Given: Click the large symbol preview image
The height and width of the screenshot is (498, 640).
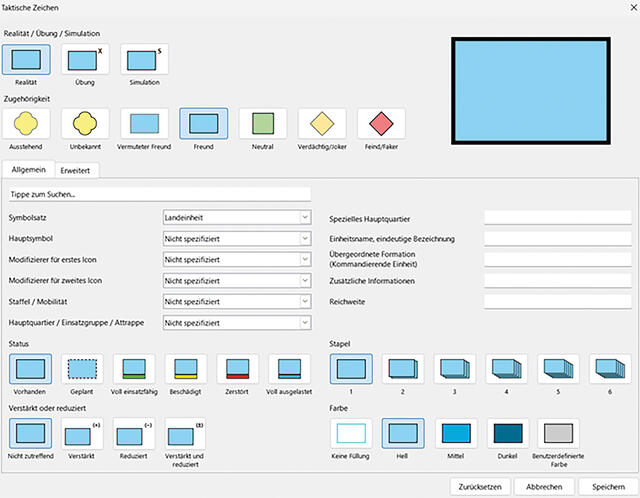Looking at the screenshot, I should click(x=531, y=91).
